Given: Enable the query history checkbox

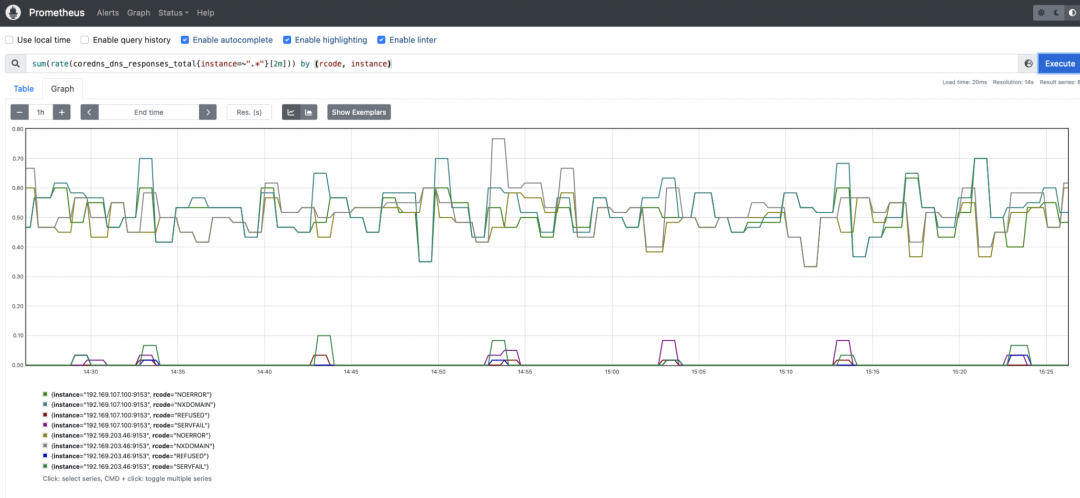Looking at the screenshot, I should coord(85,40).
